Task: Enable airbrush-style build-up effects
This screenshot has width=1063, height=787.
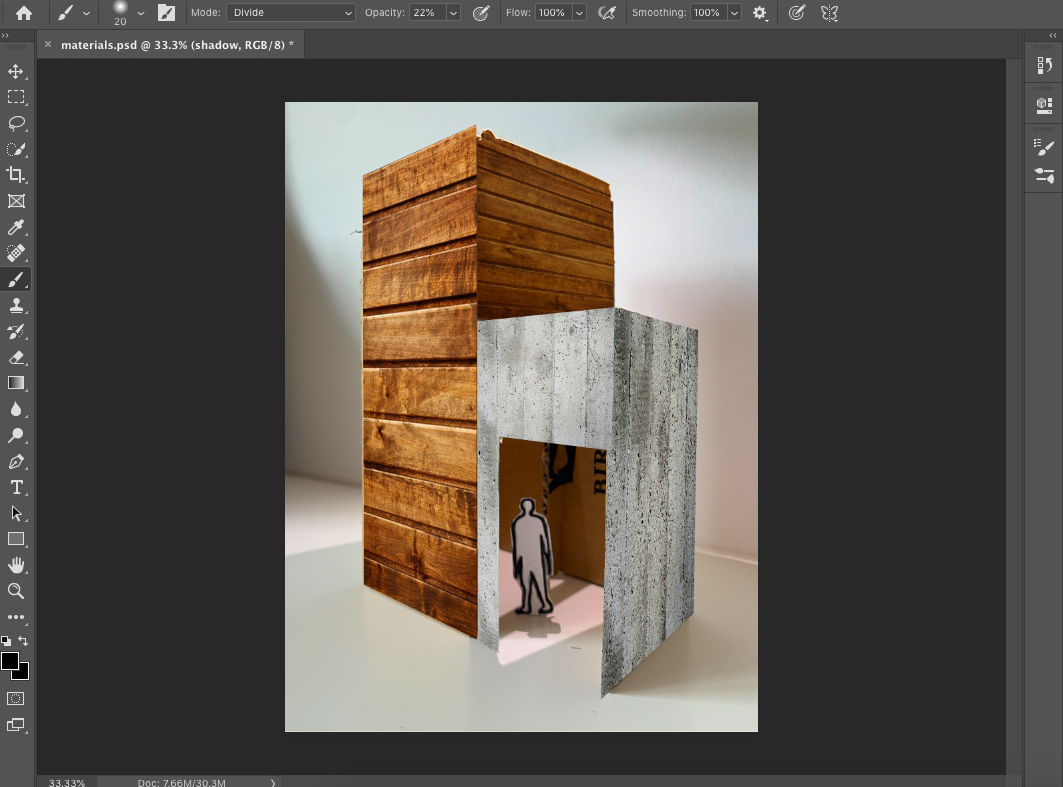Action: tap(606, 13)
